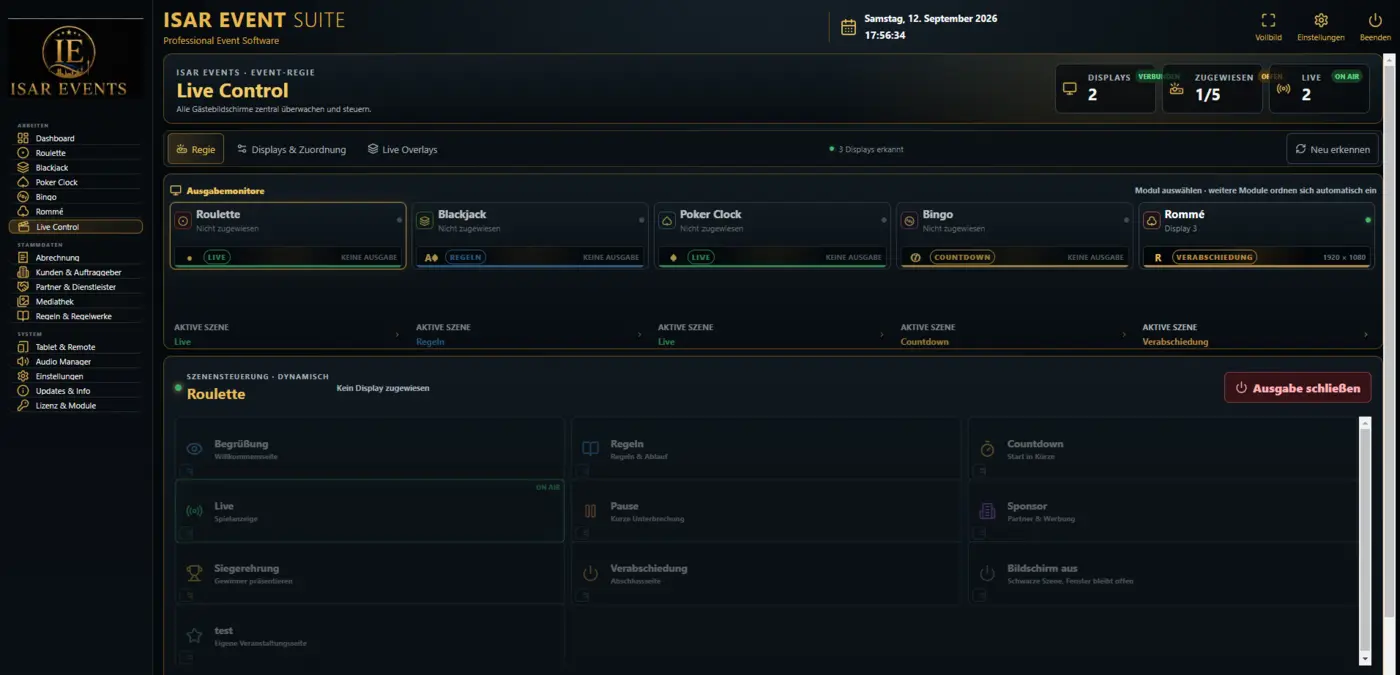Image resolution: width=1400 pixels, height=675 pixels.
Task: Open the Displays & Zuordnung tab
Action: pos(292,149)
